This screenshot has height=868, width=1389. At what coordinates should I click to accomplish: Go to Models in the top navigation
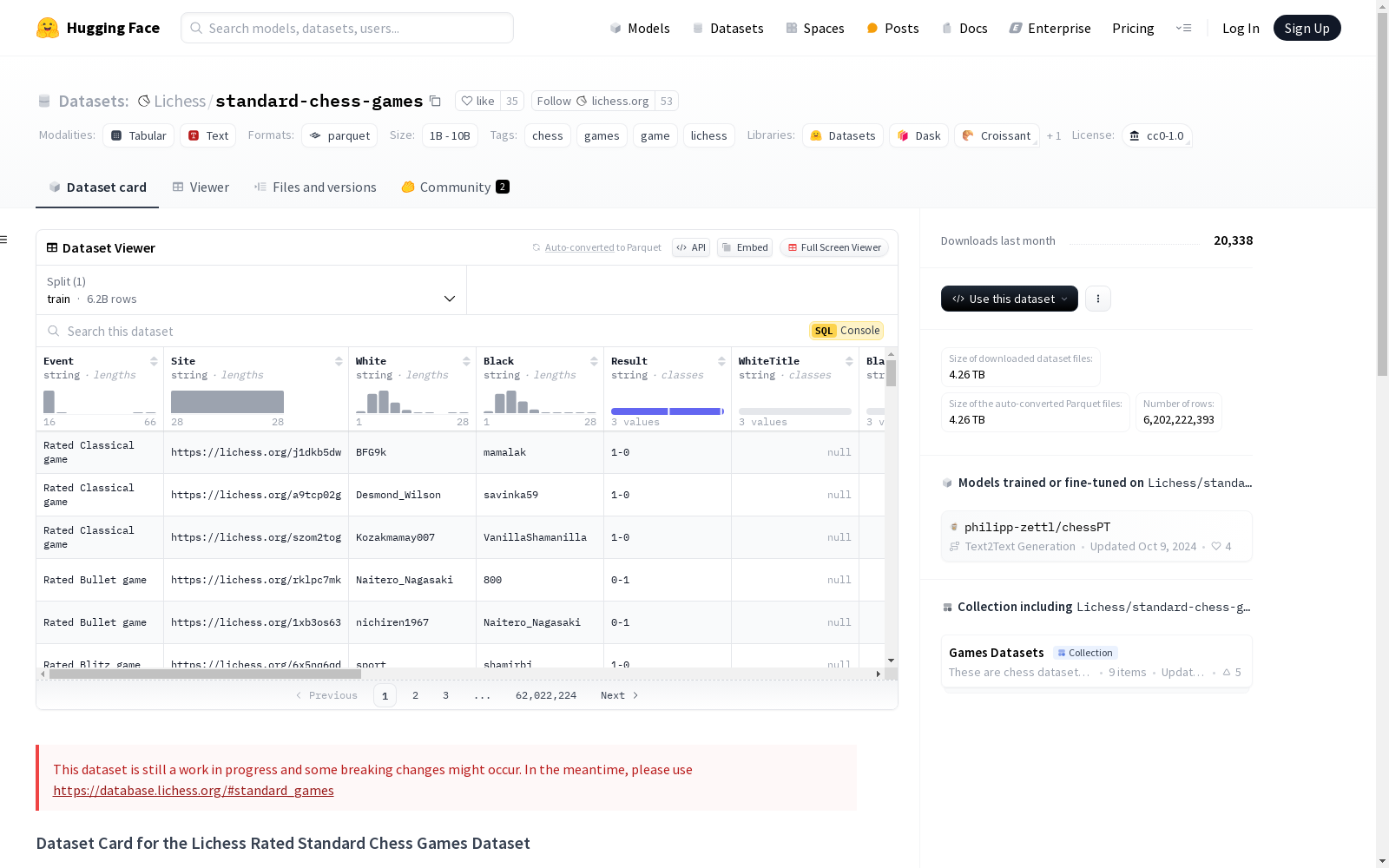coord(640,28)
